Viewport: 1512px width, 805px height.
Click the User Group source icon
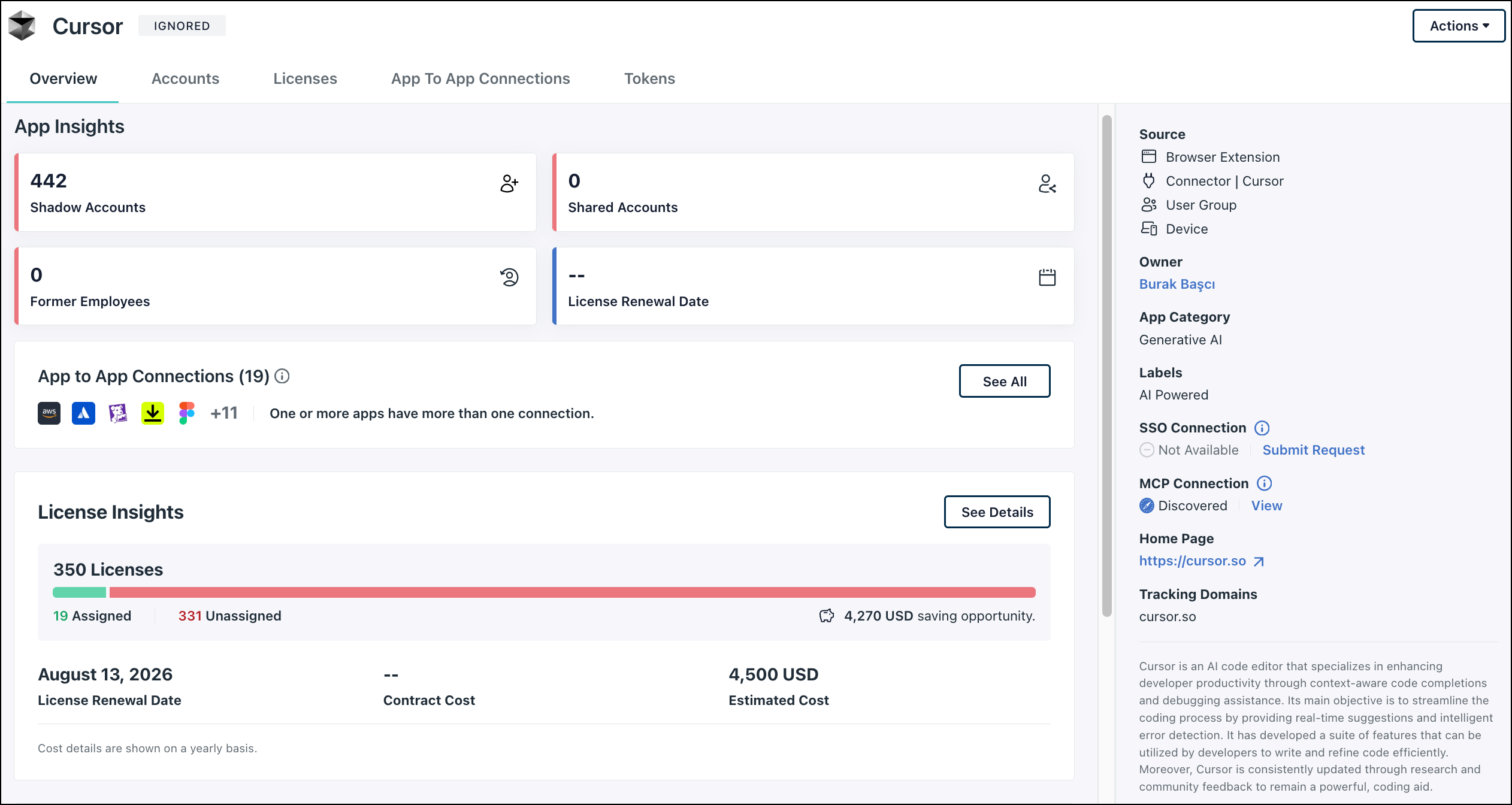tap(1149, 205)
